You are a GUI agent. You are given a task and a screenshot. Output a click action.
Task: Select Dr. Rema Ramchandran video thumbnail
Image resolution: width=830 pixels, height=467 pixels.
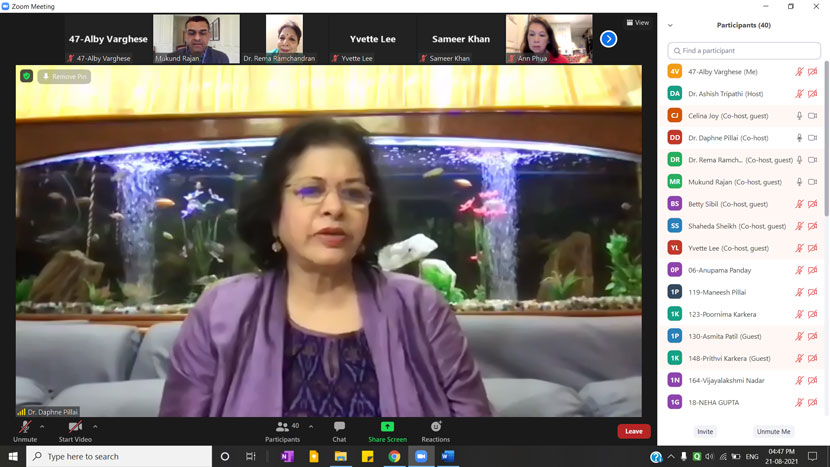pyautogui.click(x=284, y=39)
